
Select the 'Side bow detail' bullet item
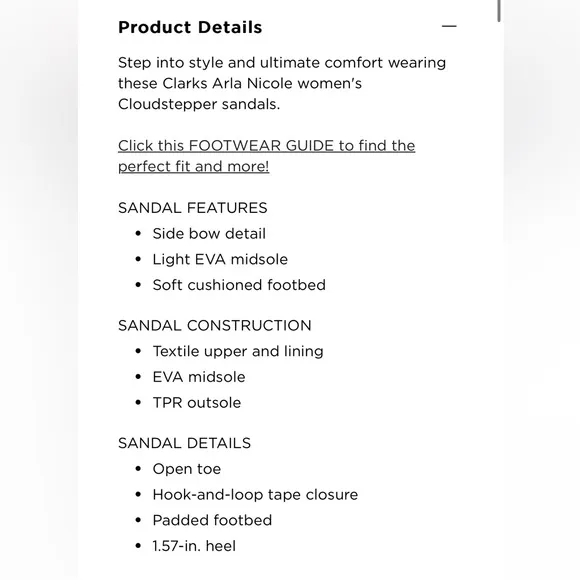tap(209, 234)
